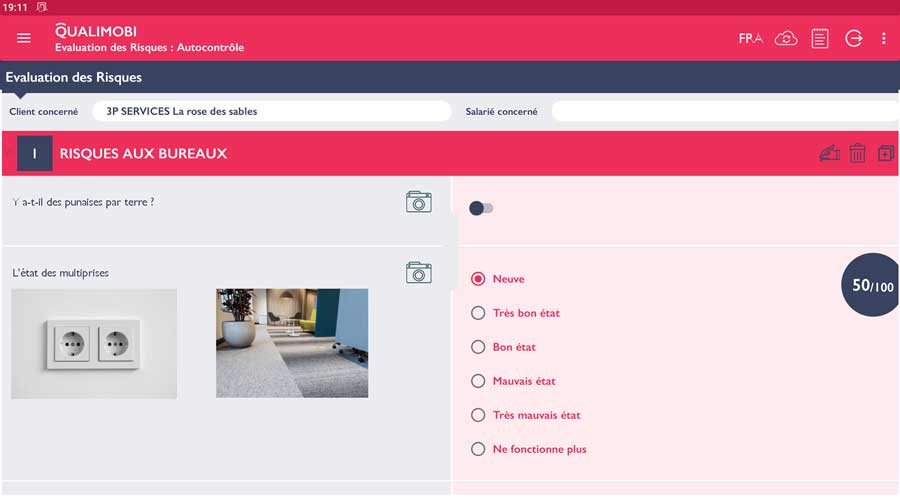
Task: Add photo for the punaises question
Action: [418, 202]
